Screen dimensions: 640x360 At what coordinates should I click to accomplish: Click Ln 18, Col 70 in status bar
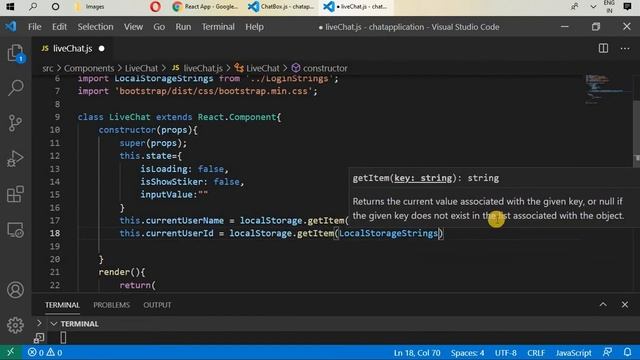tap(417, 353)
